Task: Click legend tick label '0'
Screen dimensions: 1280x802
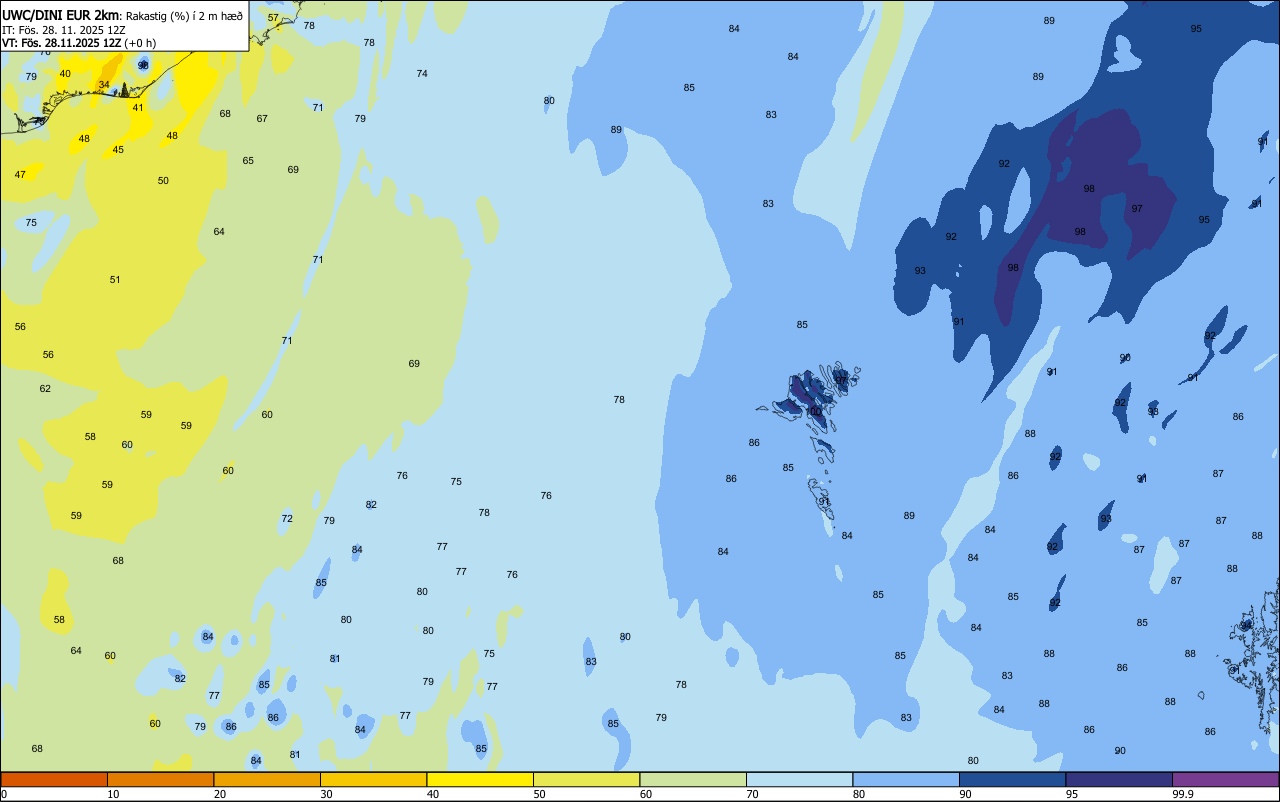Action: tap(4, 794)
